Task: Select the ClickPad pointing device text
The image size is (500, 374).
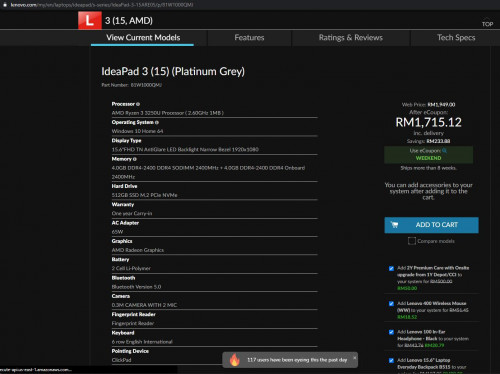Action: tap(121, 360)
